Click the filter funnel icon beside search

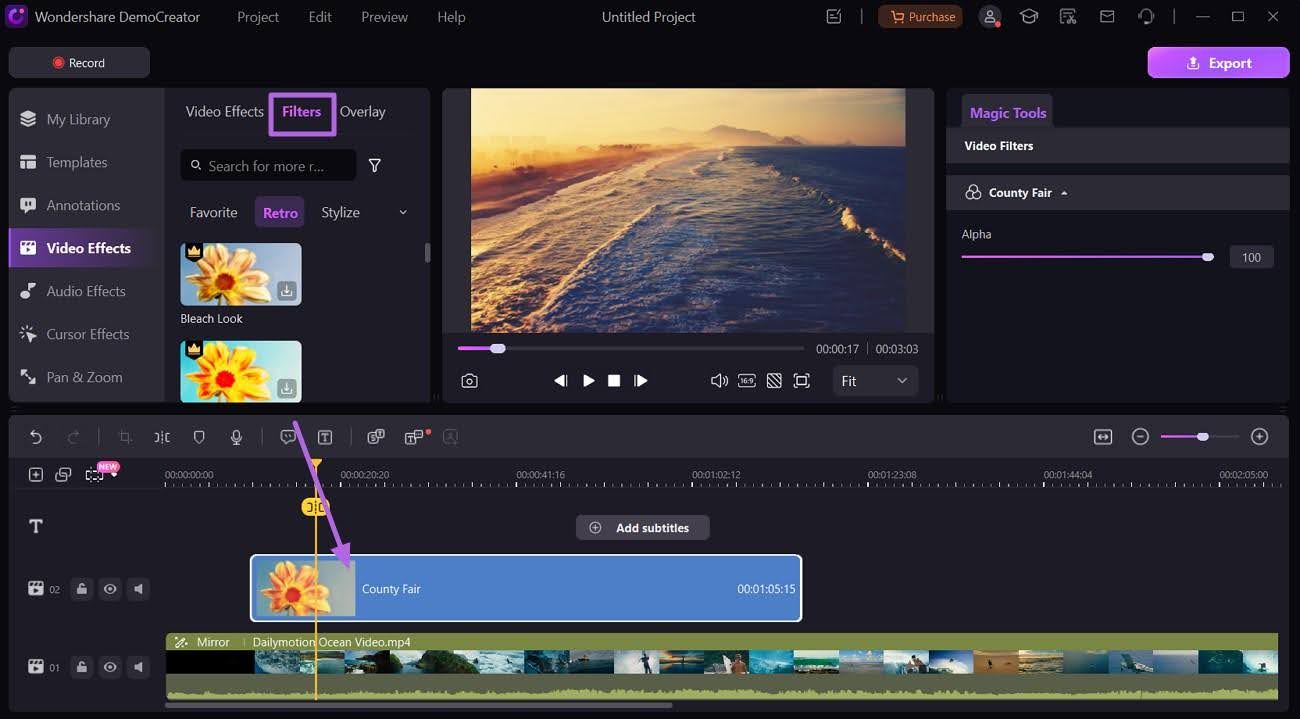tap(375, 166)
